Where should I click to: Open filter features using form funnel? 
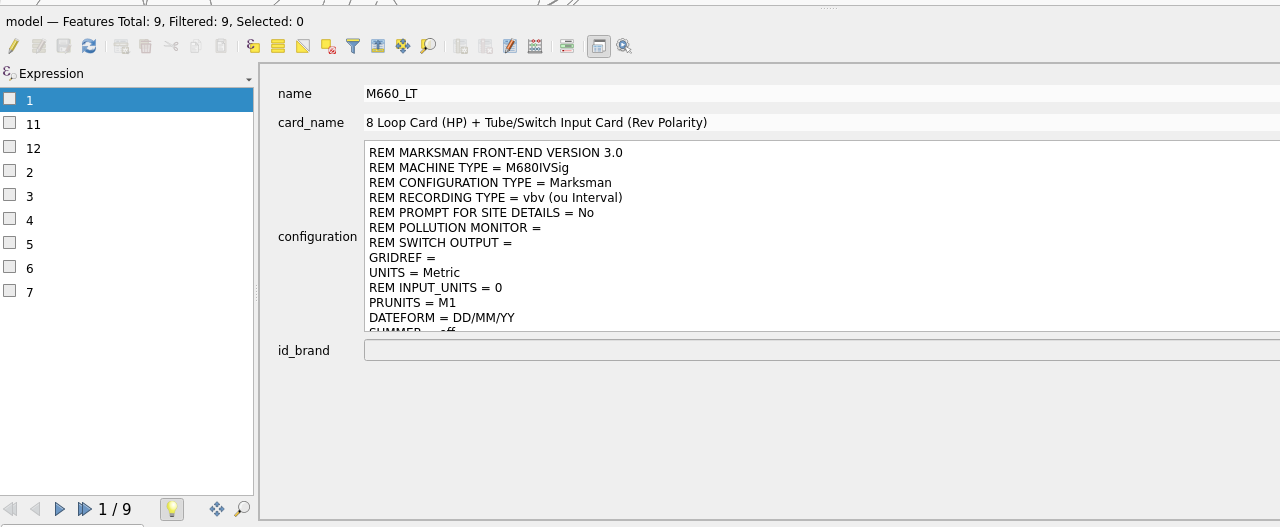[353, 46]
